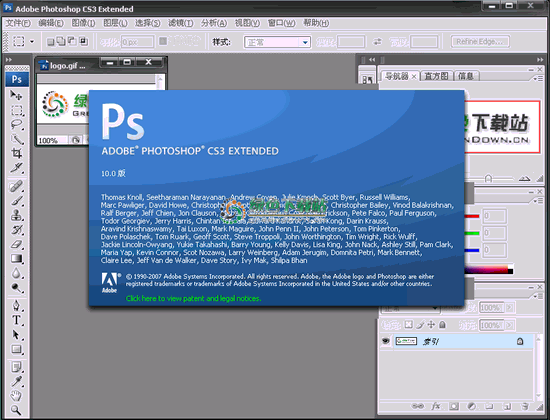This screenshot has width=550, height=420.
Task: Choose New selection mode
Action: pyautogui.click(x=51, y=42)
